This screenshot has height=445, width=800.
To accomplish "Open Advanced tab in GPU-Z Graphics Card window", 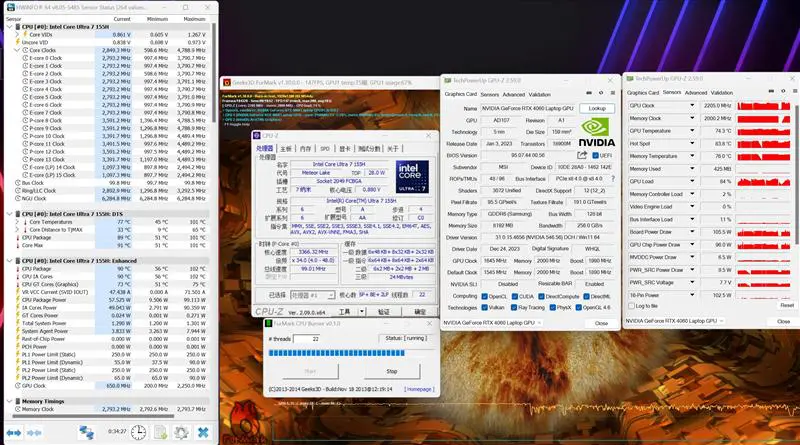I will click(513, 94).
